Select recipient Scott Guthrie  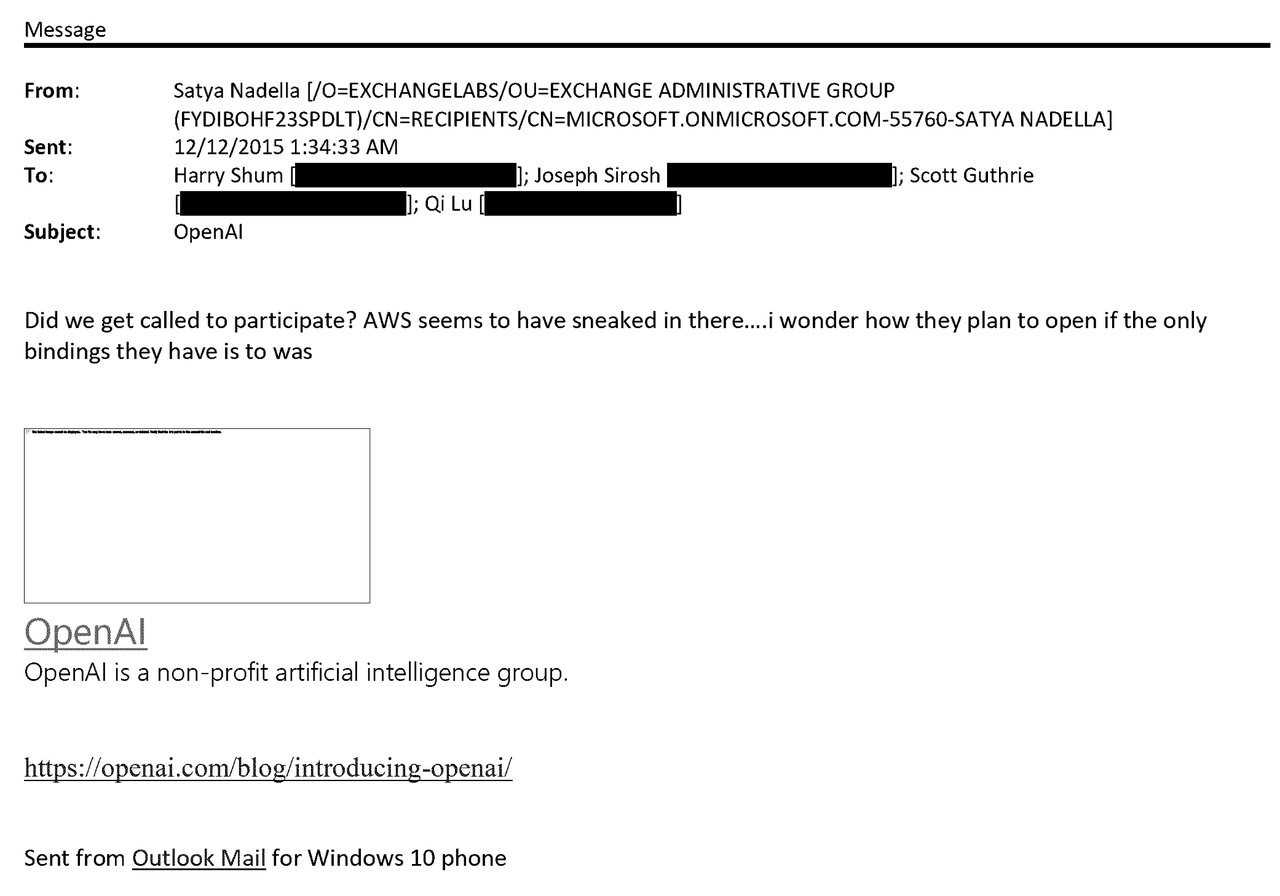point(972,176)
